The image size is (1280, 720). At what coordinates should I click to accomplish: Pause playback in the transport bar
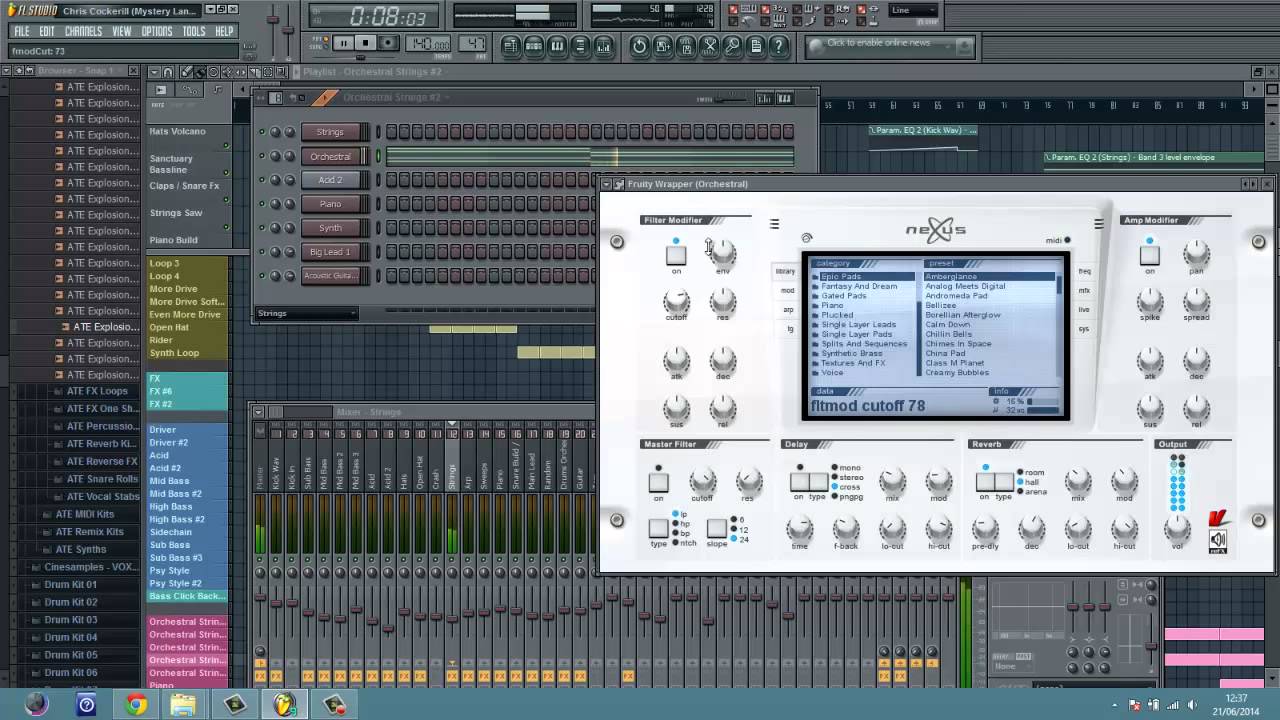[x=343, y=43]
